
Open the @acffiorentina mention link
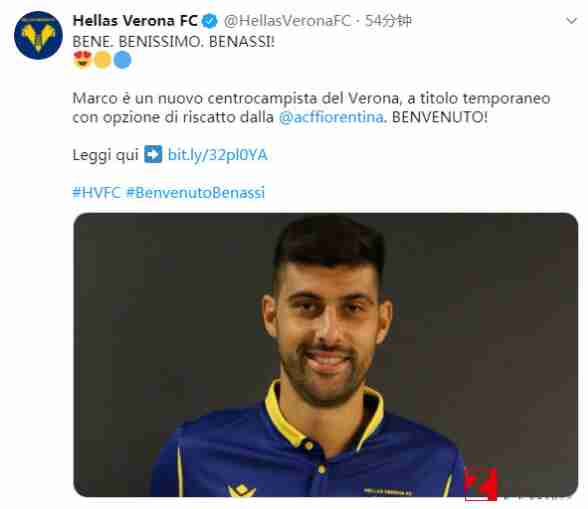point(331,117)
